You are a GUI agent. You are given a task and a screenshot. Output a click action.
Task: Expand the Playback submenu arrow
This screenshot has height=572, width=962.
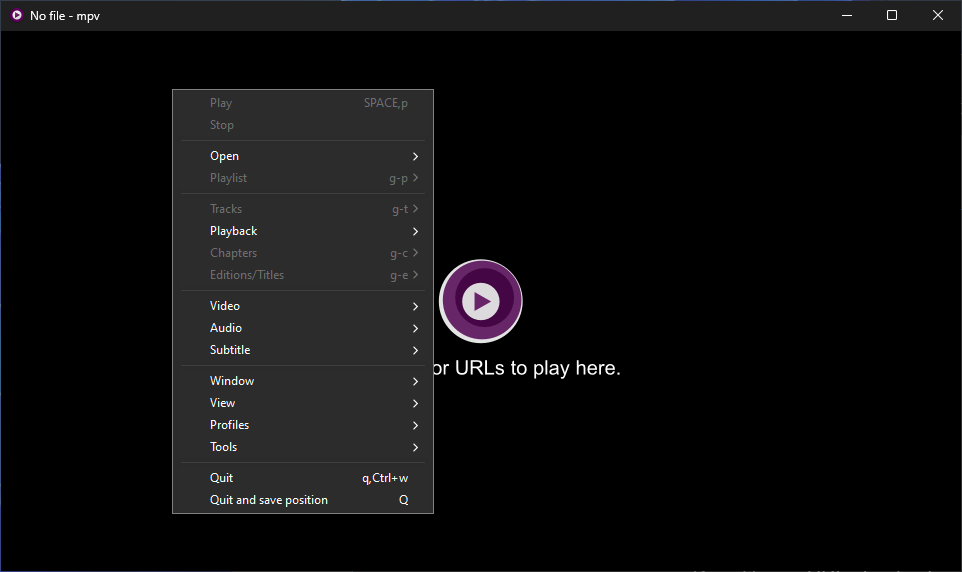[x=415, y=231]
